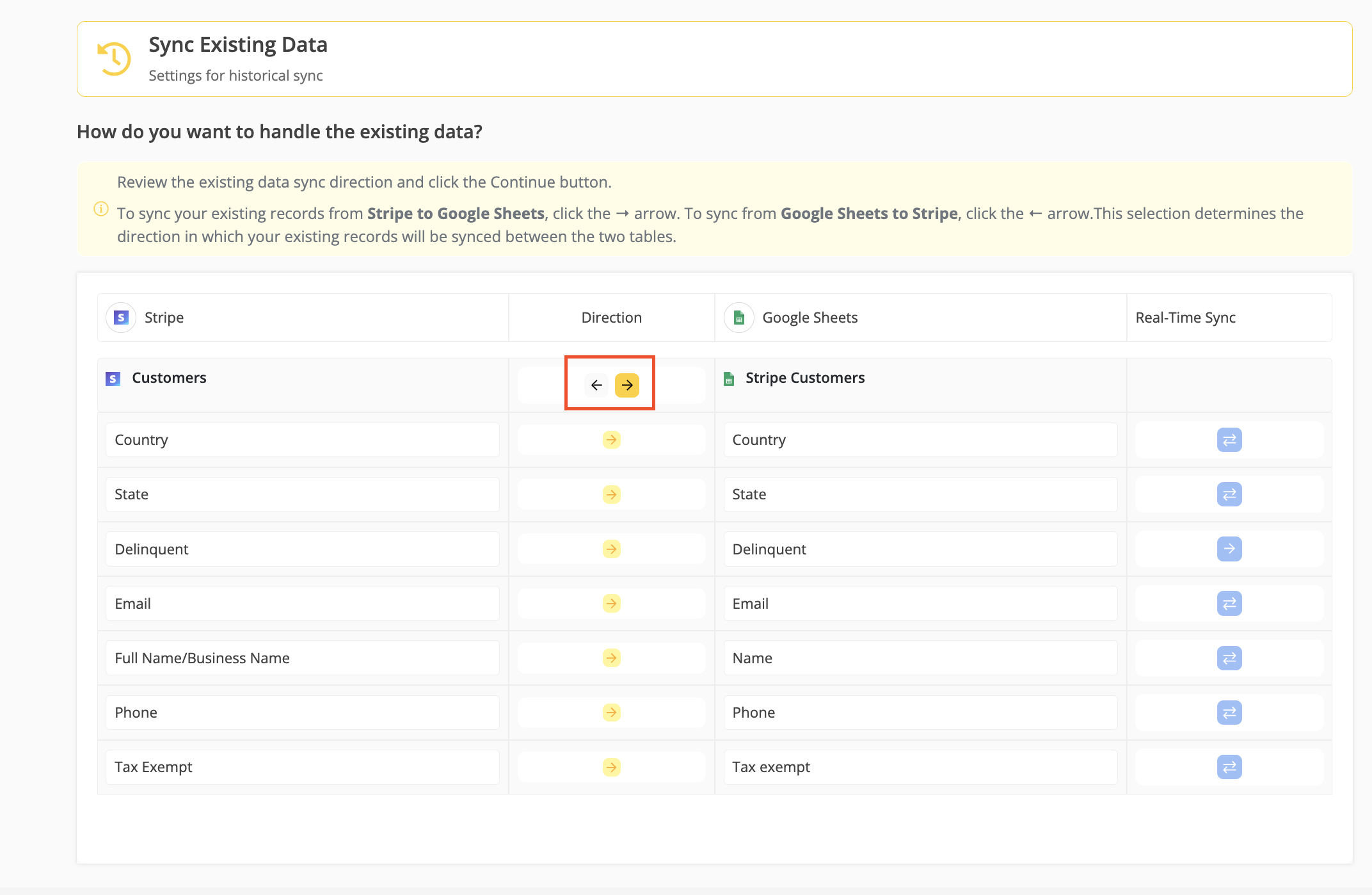The image size is (1372, 895).
Task: Click the Google Sheets logo in the table header
Action: tap(738, 318)
